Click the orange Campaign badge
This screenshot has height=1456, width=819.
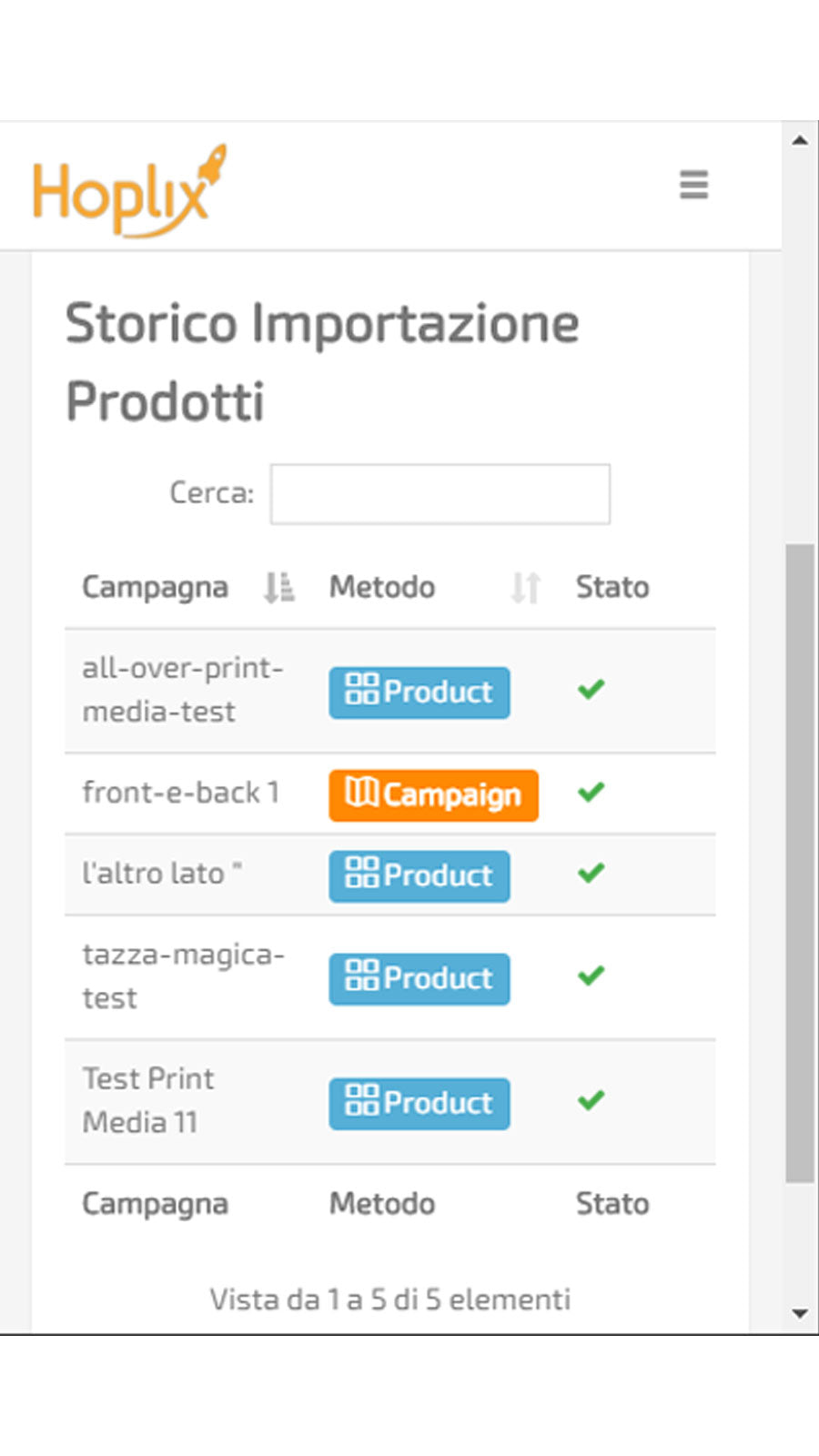(433, 795)
